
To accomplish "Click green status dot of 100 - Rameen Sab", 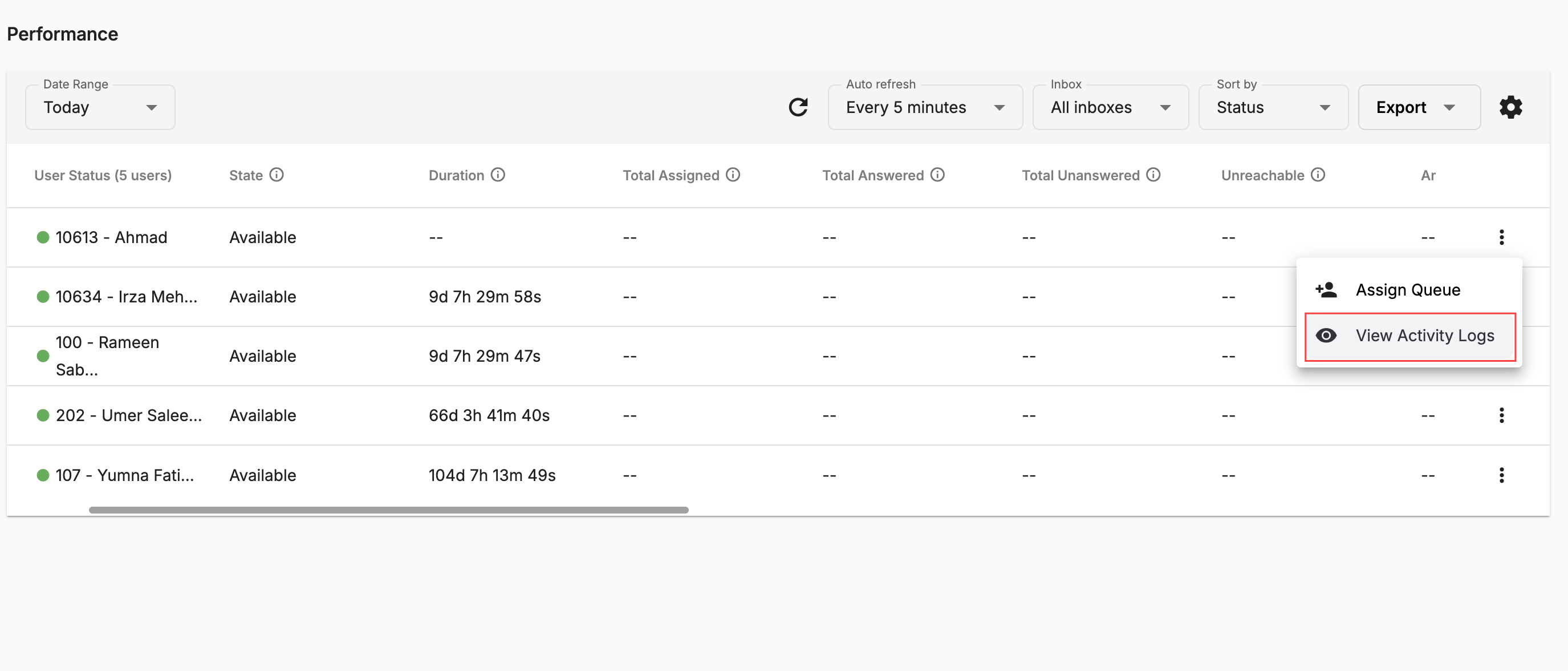I will [x=43, y=356].
